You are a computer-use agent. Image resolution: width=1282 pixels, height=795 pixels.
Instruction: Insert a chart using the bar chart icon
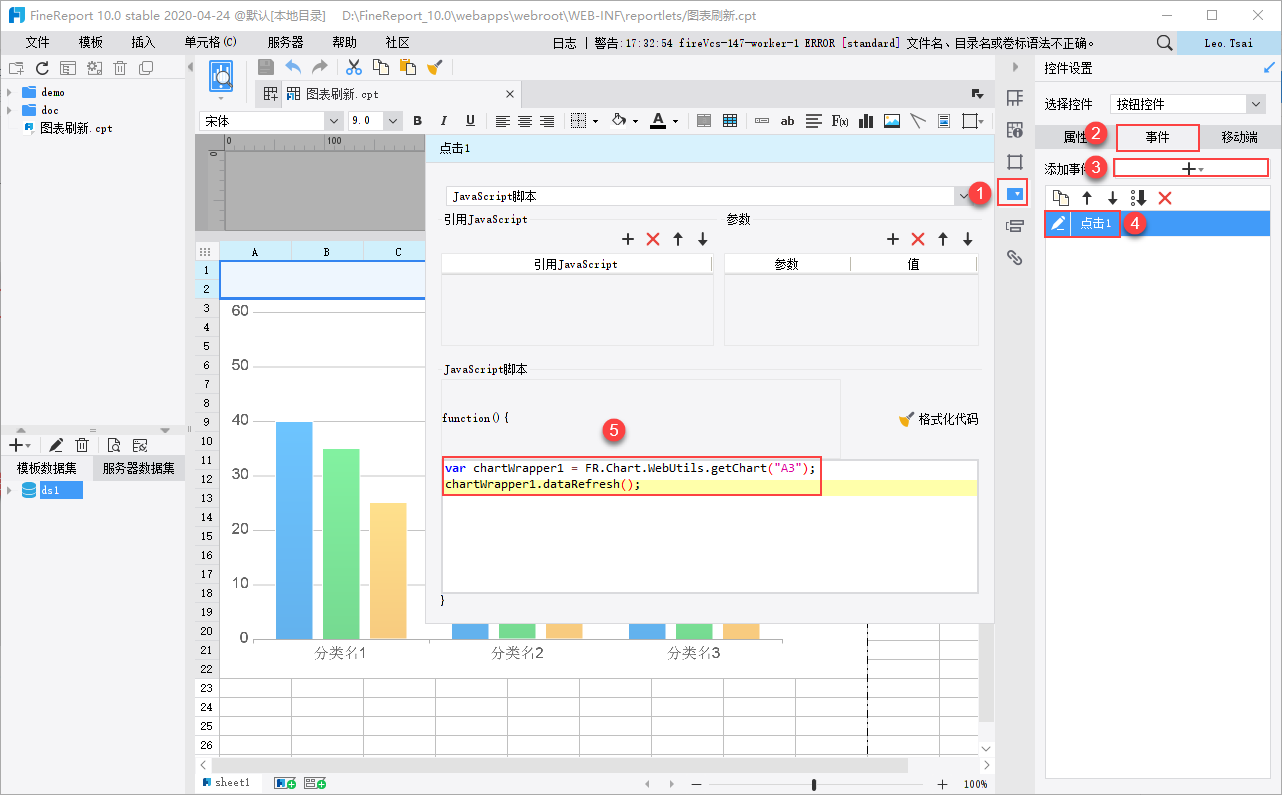click(x=866, y=121)
